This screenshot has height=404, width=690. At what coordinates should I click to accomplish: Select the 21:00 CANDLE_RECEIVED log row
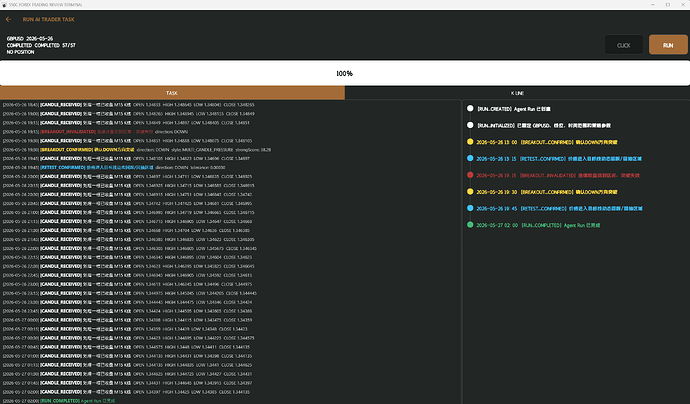tap(128, 213)
